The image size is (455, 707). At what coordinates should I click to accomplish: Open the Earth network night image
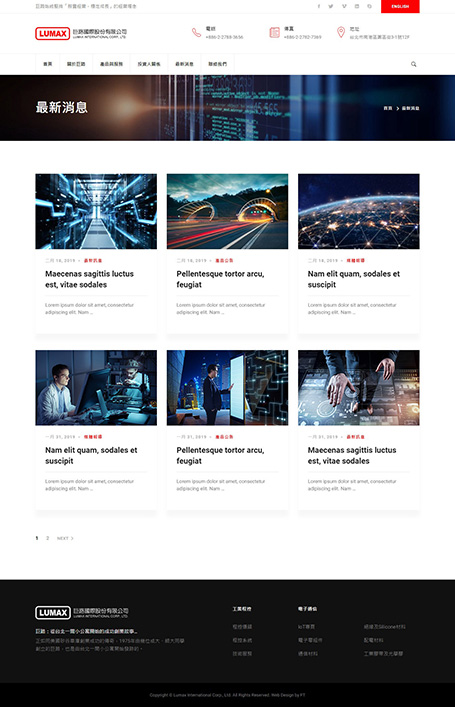(358, 211)
